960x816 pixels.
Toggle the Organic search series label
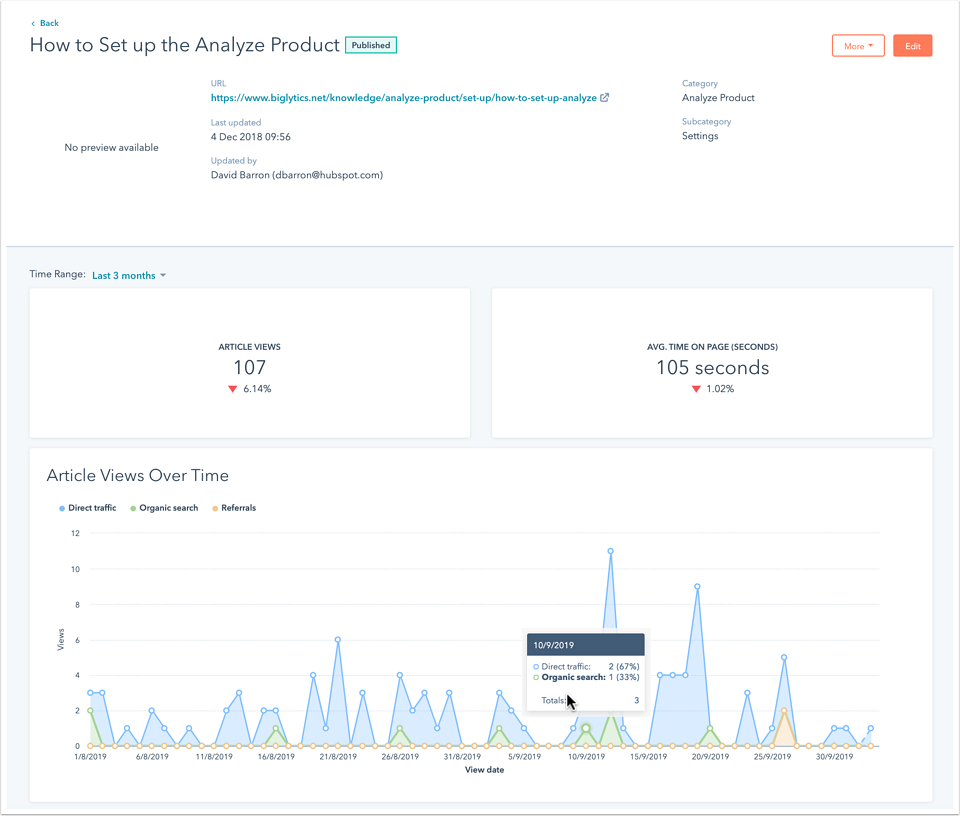click(169, 508)
